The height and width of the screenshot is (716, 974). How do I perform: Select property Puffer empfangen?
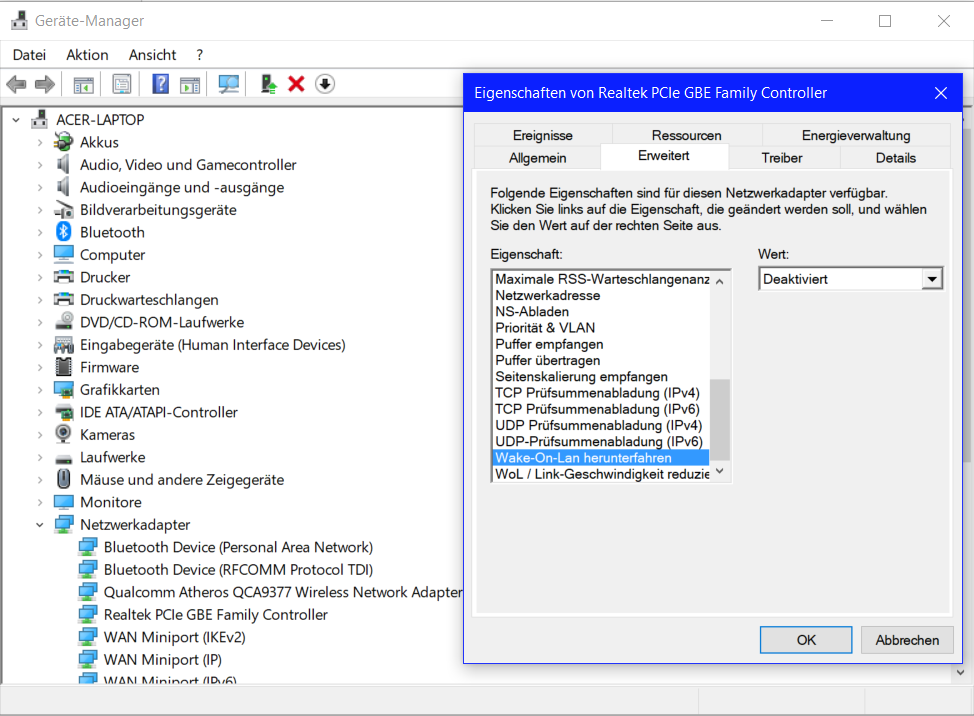click(601, 344)
